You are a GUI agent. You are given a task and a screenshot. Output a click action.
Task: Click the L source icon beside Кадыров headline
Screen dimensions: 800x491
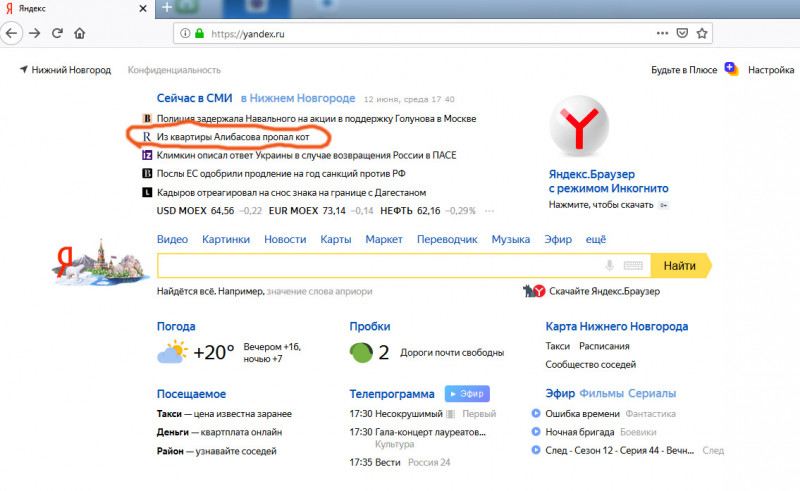point(147,192)
